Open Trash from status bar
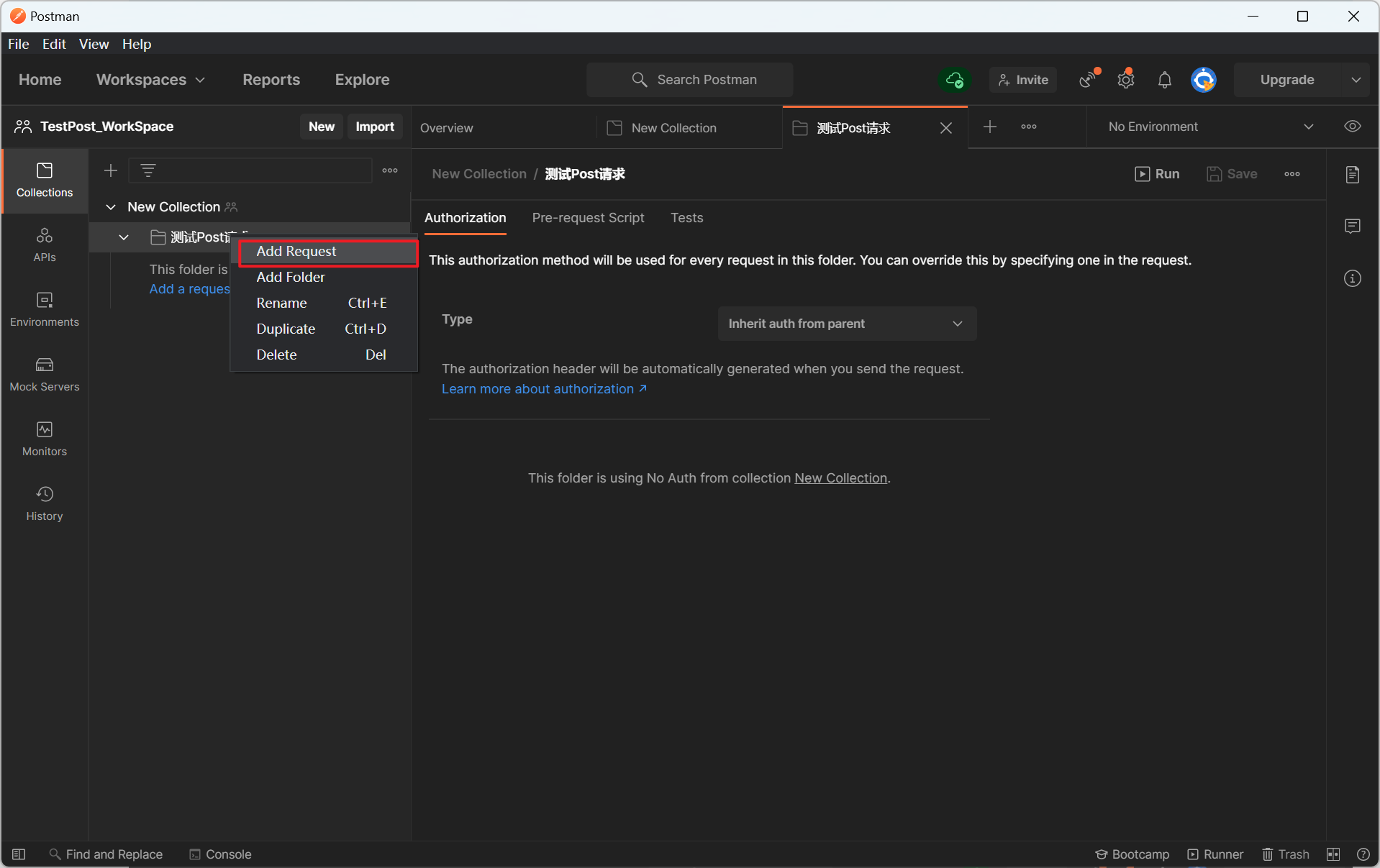Image resolution: width=1380 pixels, height=868 pixels. tap(1286, 854)
